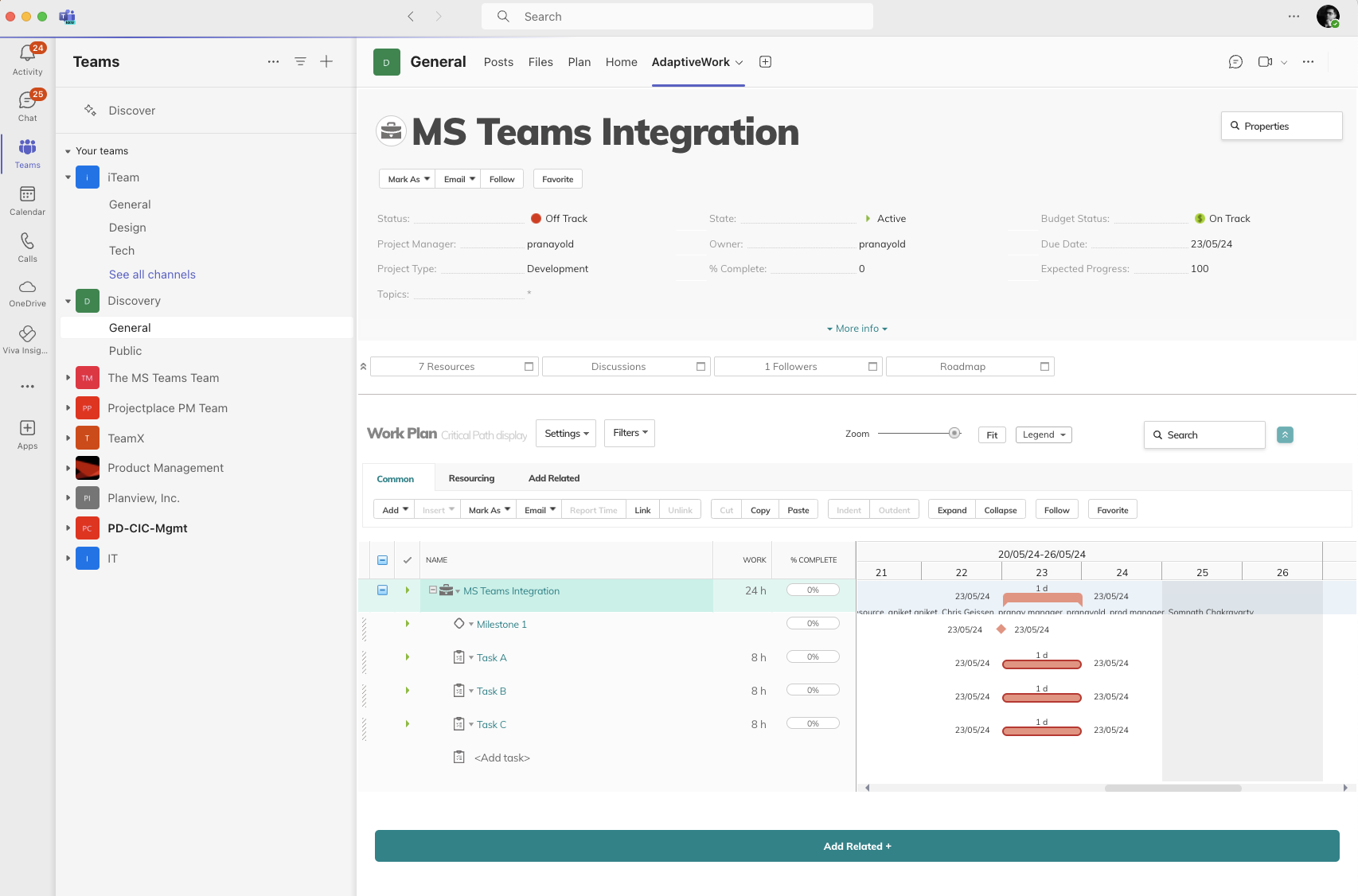Maximize the Discussions panel box
The height and width of the screenshot is (896, 1358).
[700, 367]
